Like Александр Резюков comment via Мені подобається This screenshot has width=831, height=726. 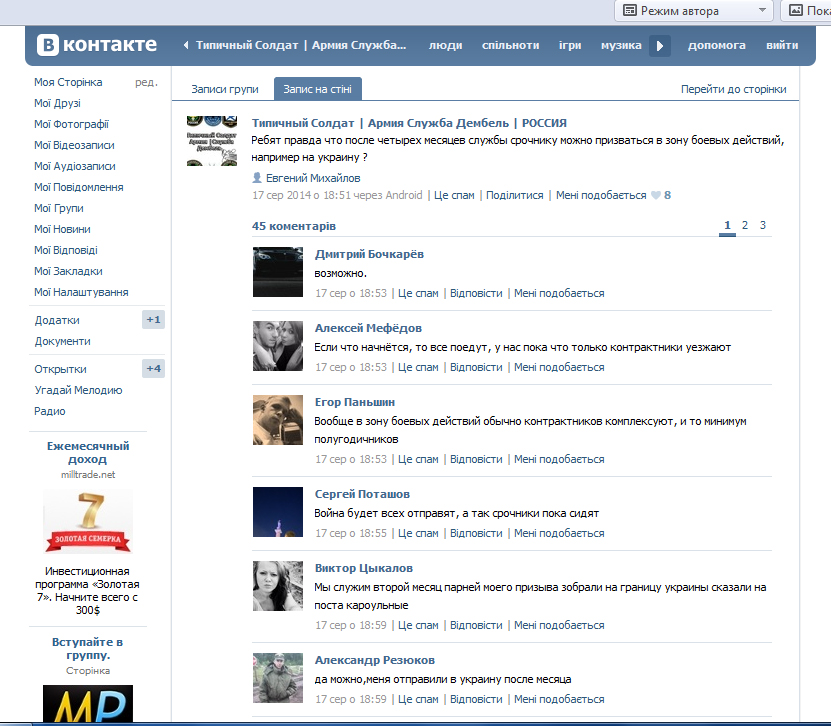coord(559,700)
